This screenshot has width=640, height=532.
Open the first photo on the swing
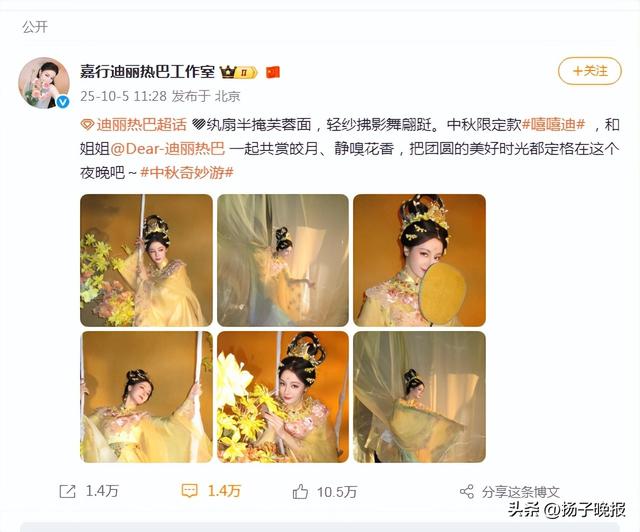click(146, 260)
